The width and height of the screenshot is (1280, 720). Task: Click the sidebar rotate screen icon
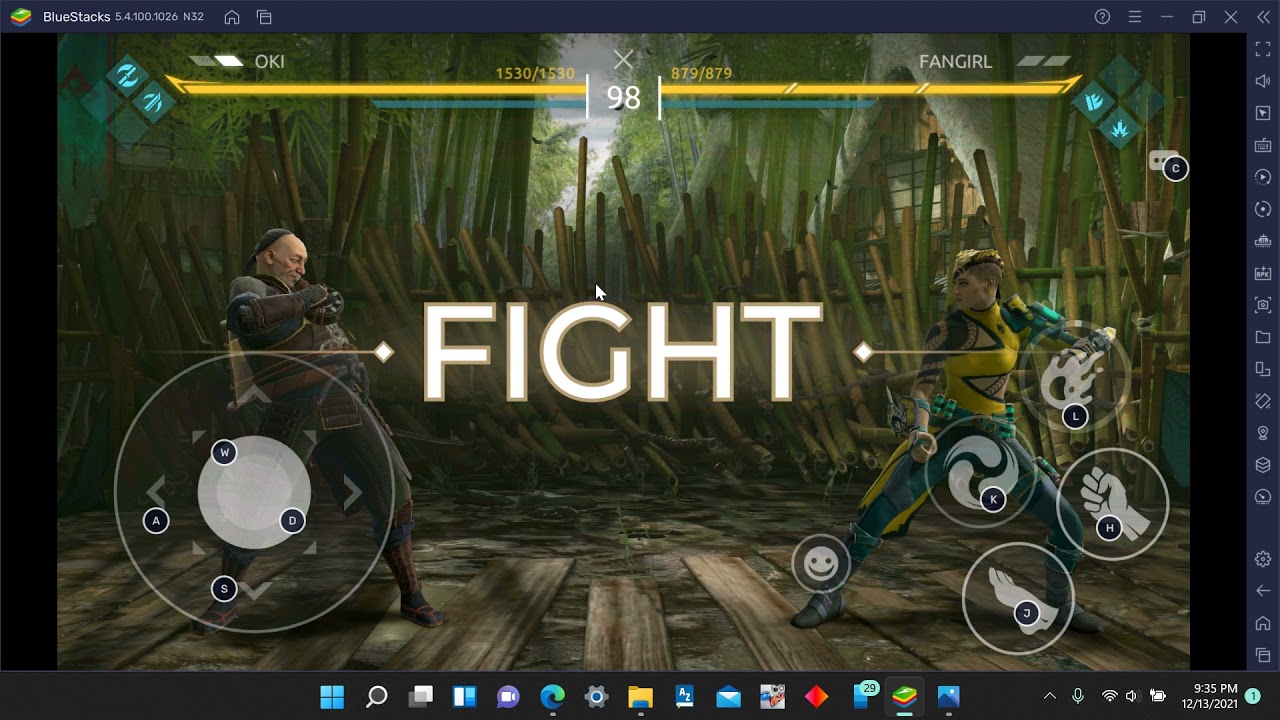[1263, 401]
